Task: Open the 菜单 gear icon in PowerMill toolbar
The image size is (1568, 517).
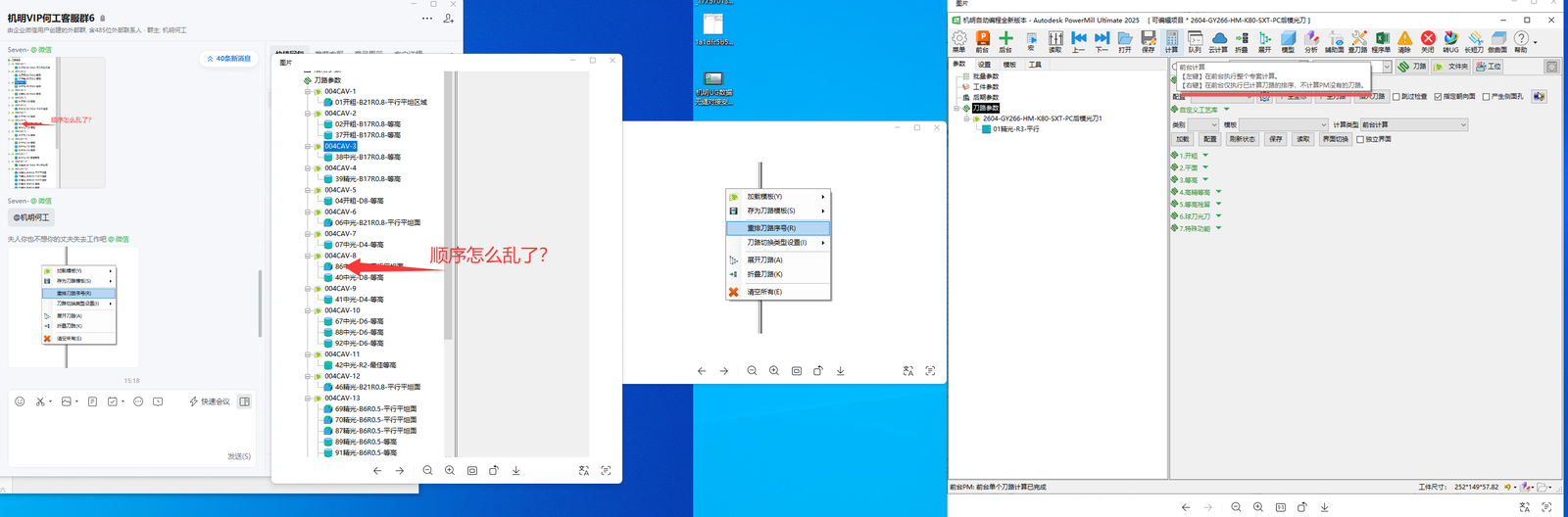Action: (958, 41)
